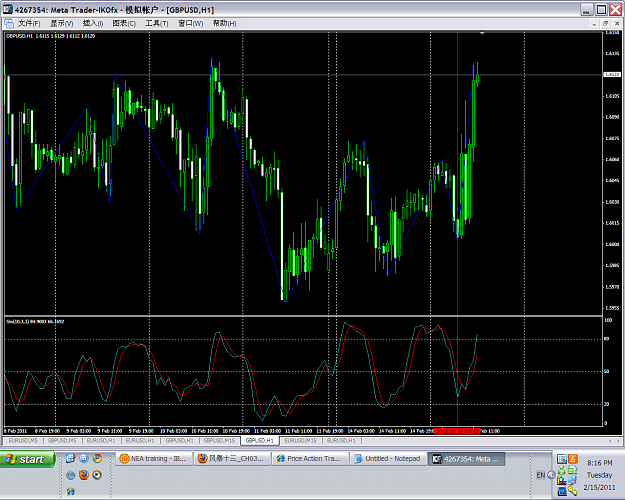
Task: Switch to Firefox 风暴十三_CH03 taskbar window
Action: click(x=232, y=459)
